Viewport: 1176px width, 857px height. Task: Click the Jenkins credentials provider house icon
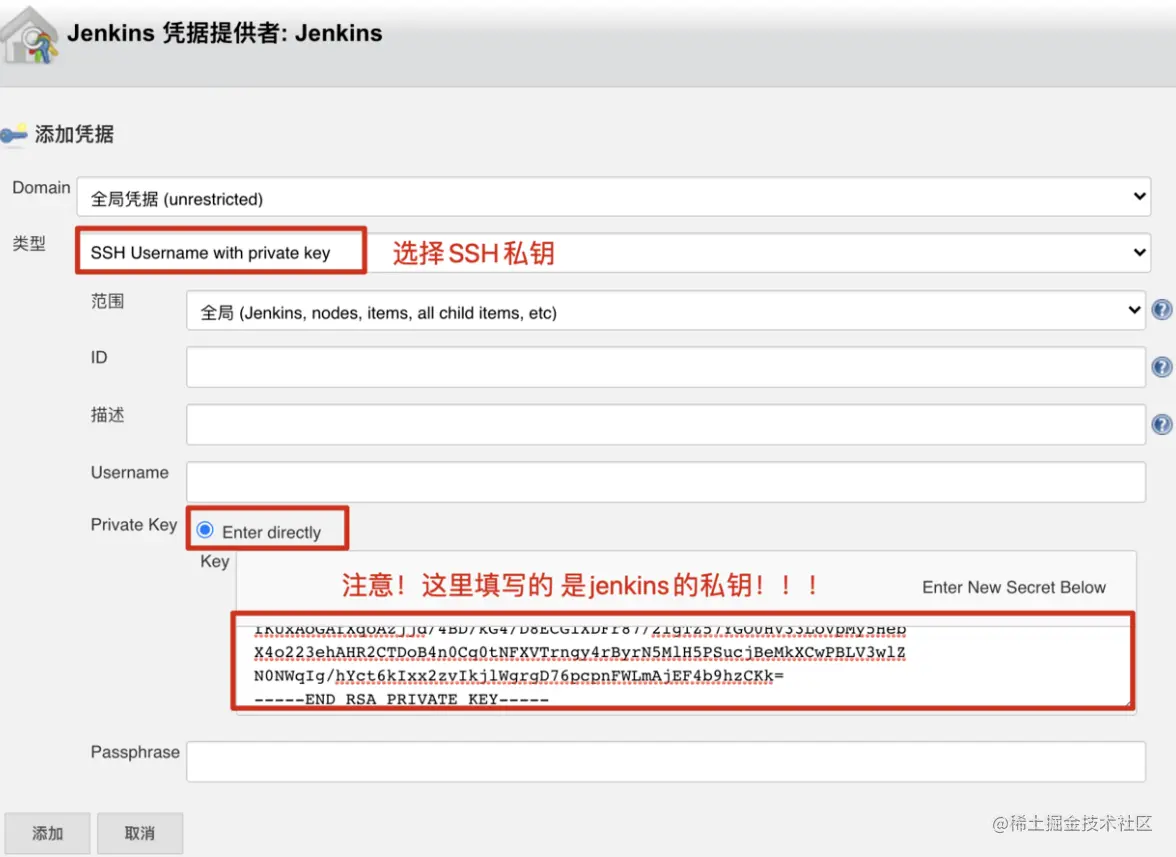click(x=29, y=34)
